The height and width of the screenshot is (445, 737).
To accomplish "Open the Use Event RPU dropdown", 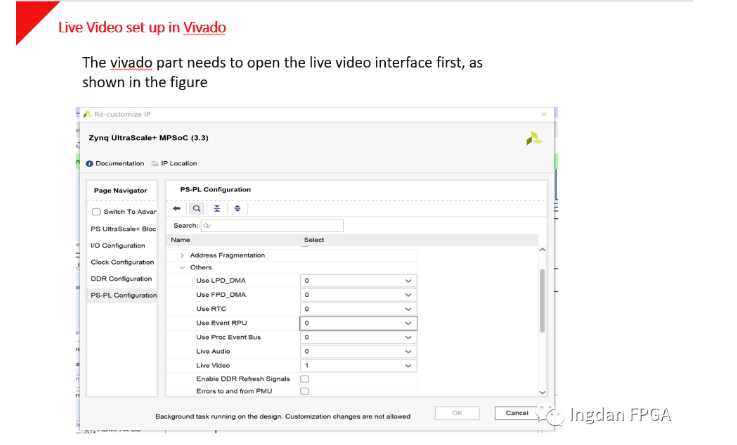I will 358,323.
